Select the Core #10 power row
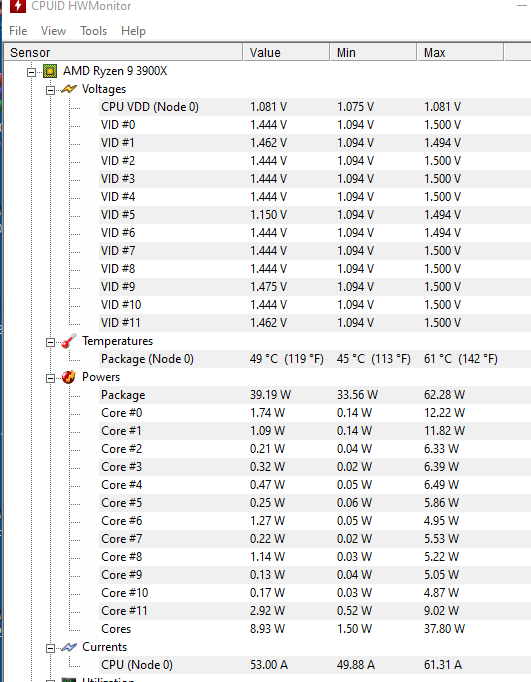The height and width of the screenshot is (682, 531). coord(315,593)
